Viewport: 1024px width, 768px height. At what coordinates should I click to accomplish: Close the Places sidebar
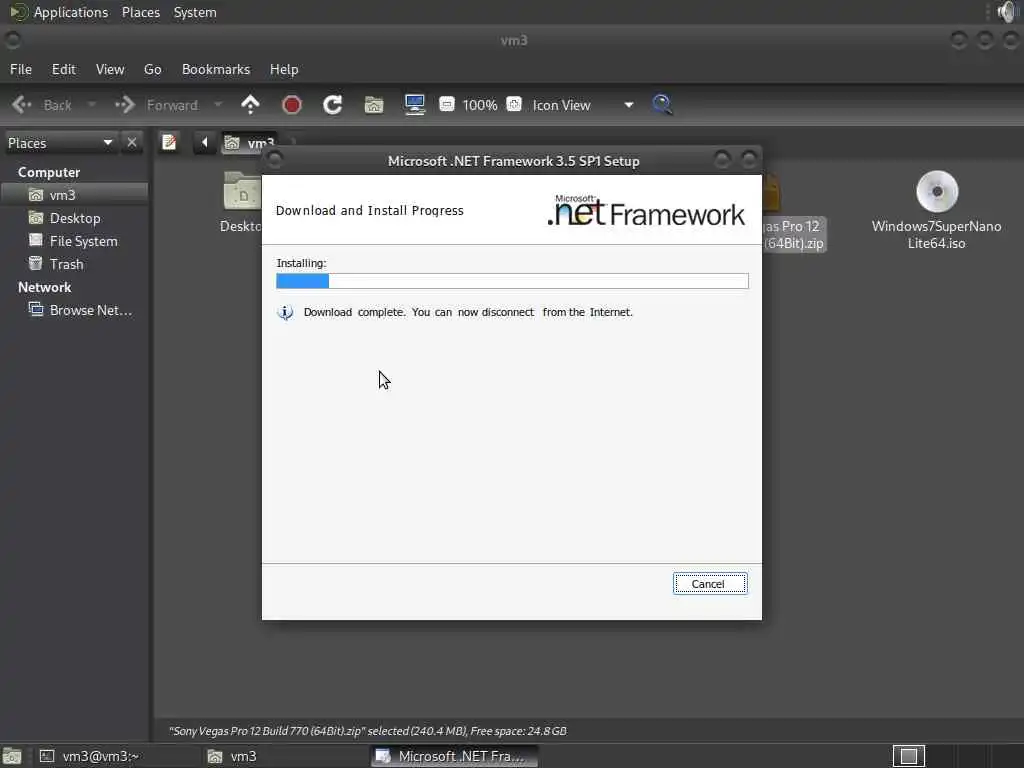point(132,142)
